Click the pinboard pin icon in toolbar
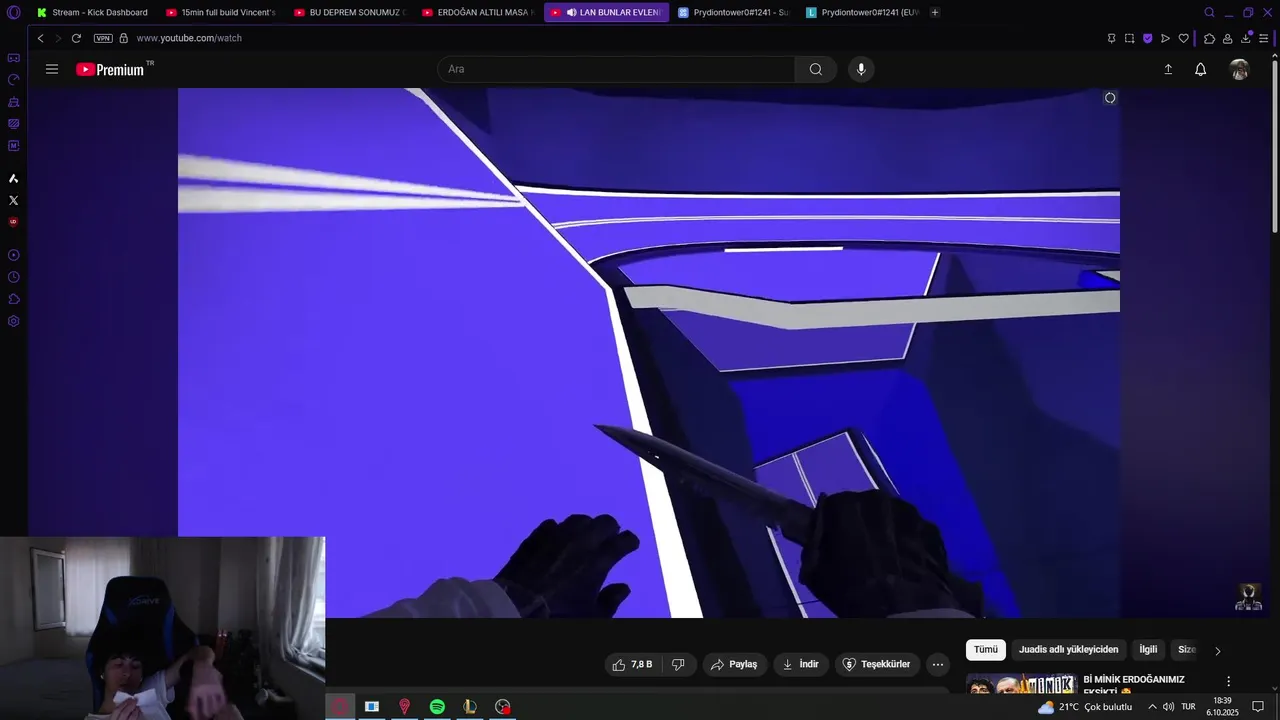 click(1111, 38)
